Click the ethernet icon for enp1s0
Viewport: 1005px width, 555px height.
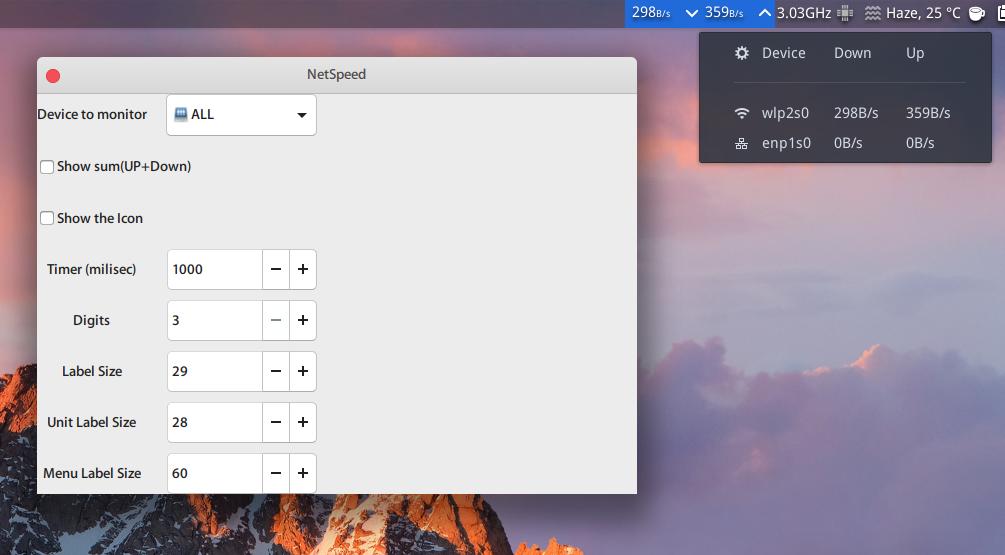click(742, 144)
